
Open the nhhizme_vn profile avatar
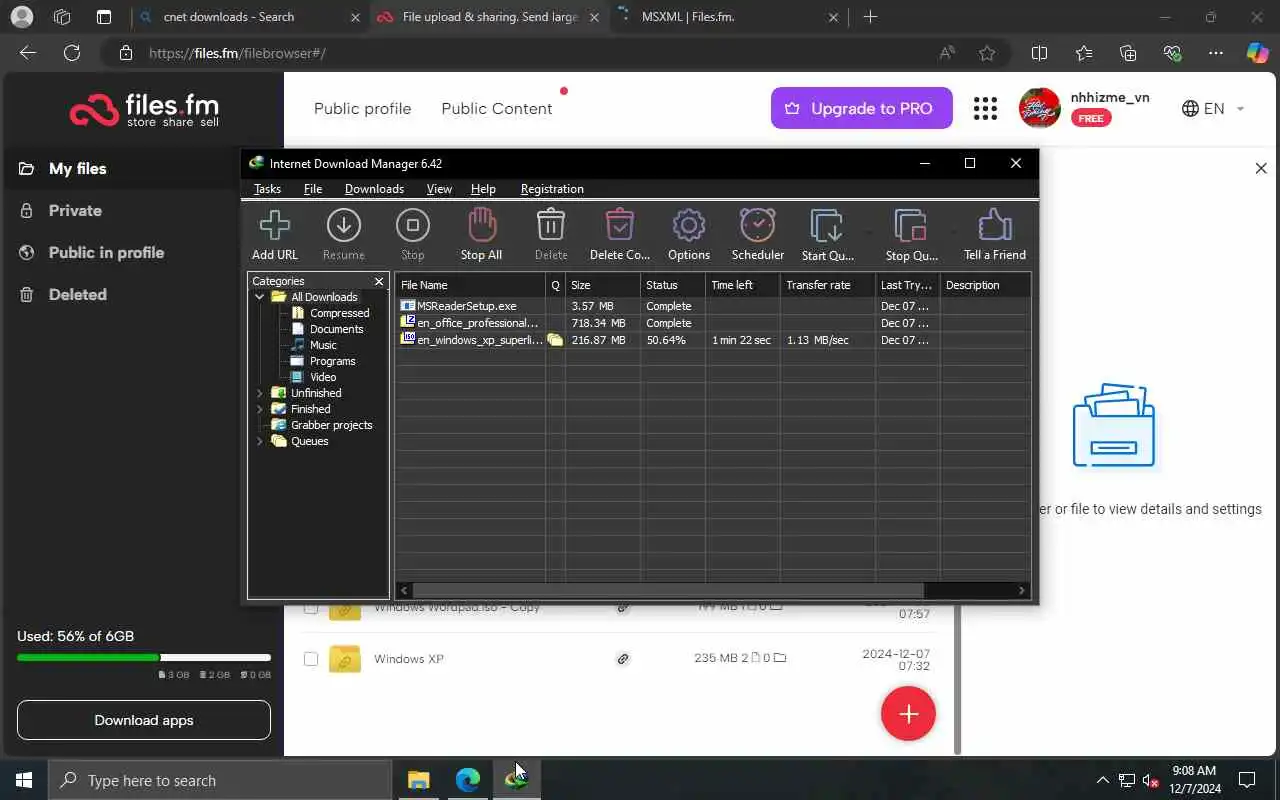click(1039, 108)
